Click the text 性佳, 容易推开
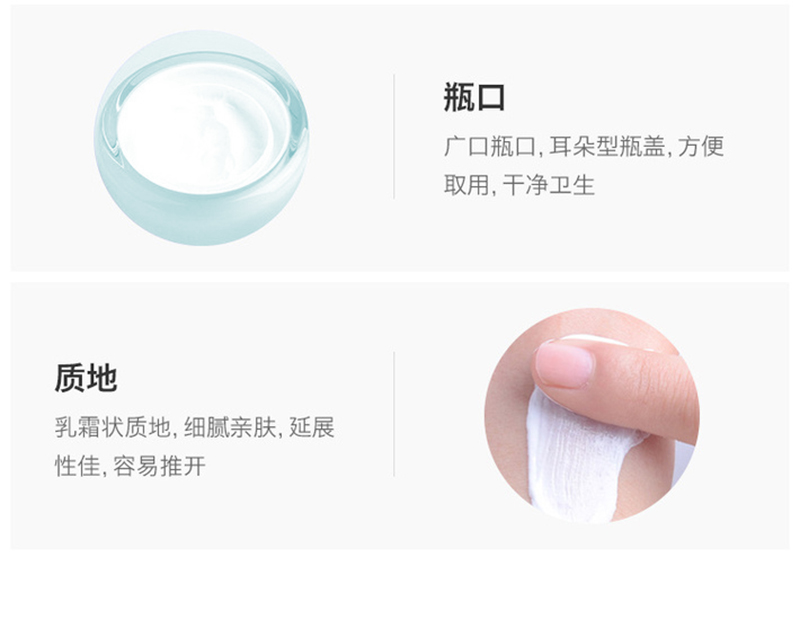The image size is (800, 622). pyautogui.click(x=130, y=466)
